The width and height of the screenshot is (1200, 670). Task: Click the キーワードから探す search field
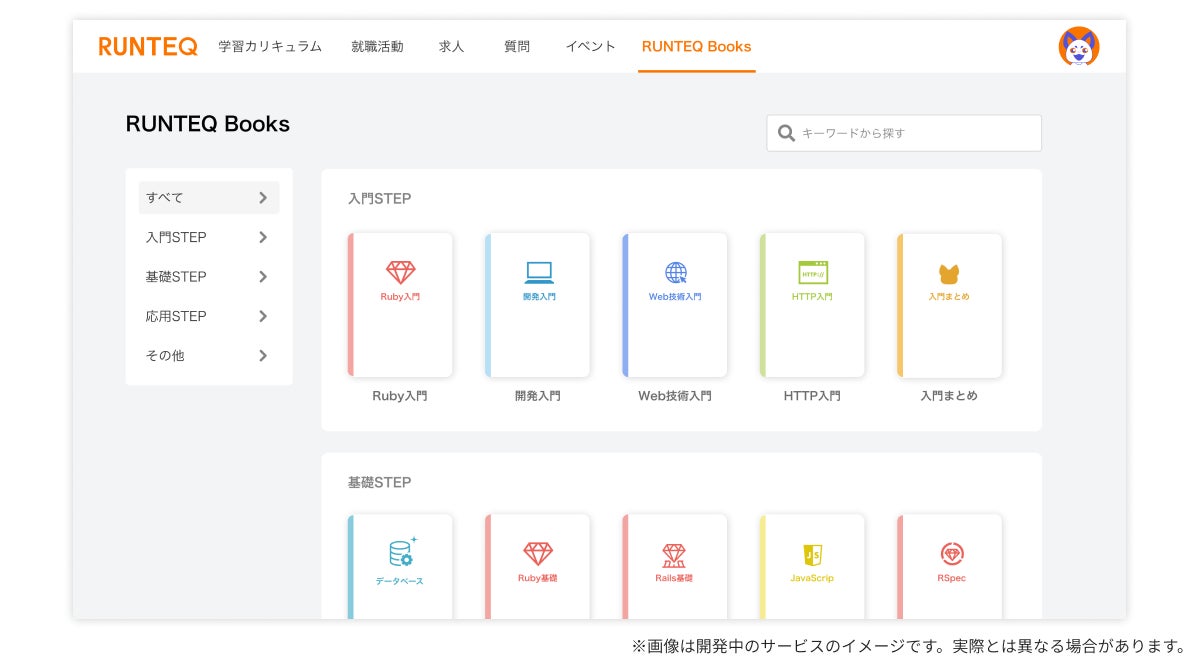pyautogui.click(x=904, y=133)
